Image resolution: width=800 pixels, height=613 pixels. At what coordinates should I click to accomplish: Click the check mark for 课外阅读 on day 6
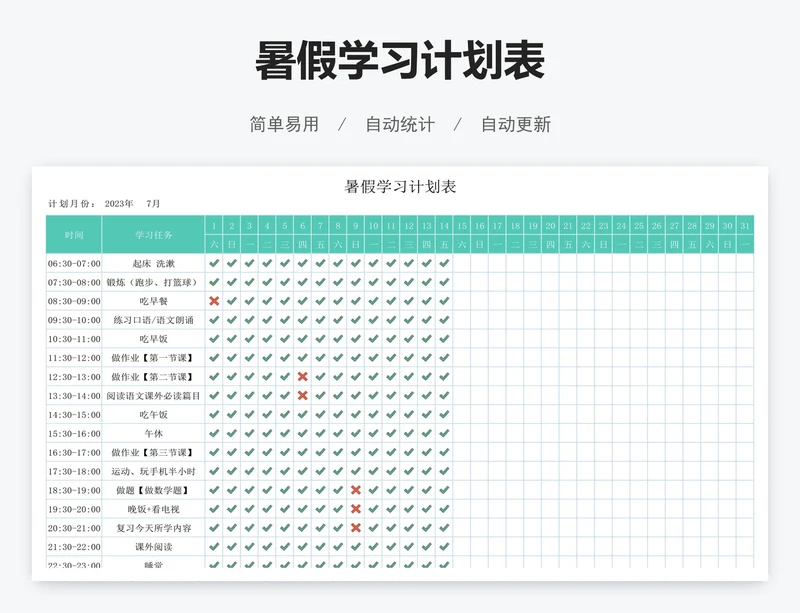[x=303, y=547]
